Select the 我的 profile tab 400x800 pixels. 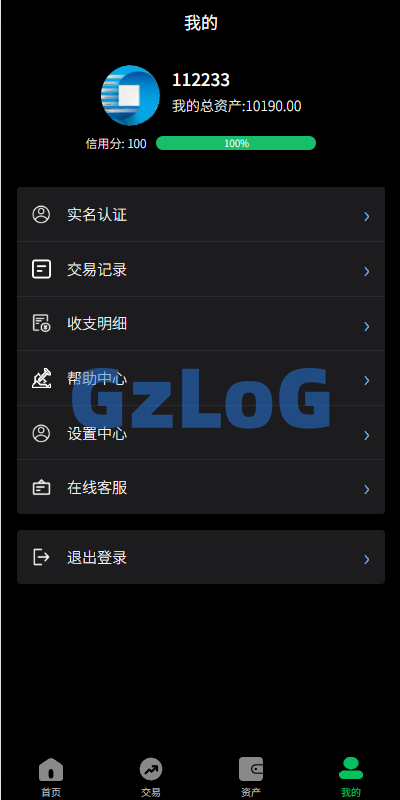click(351, 777)
